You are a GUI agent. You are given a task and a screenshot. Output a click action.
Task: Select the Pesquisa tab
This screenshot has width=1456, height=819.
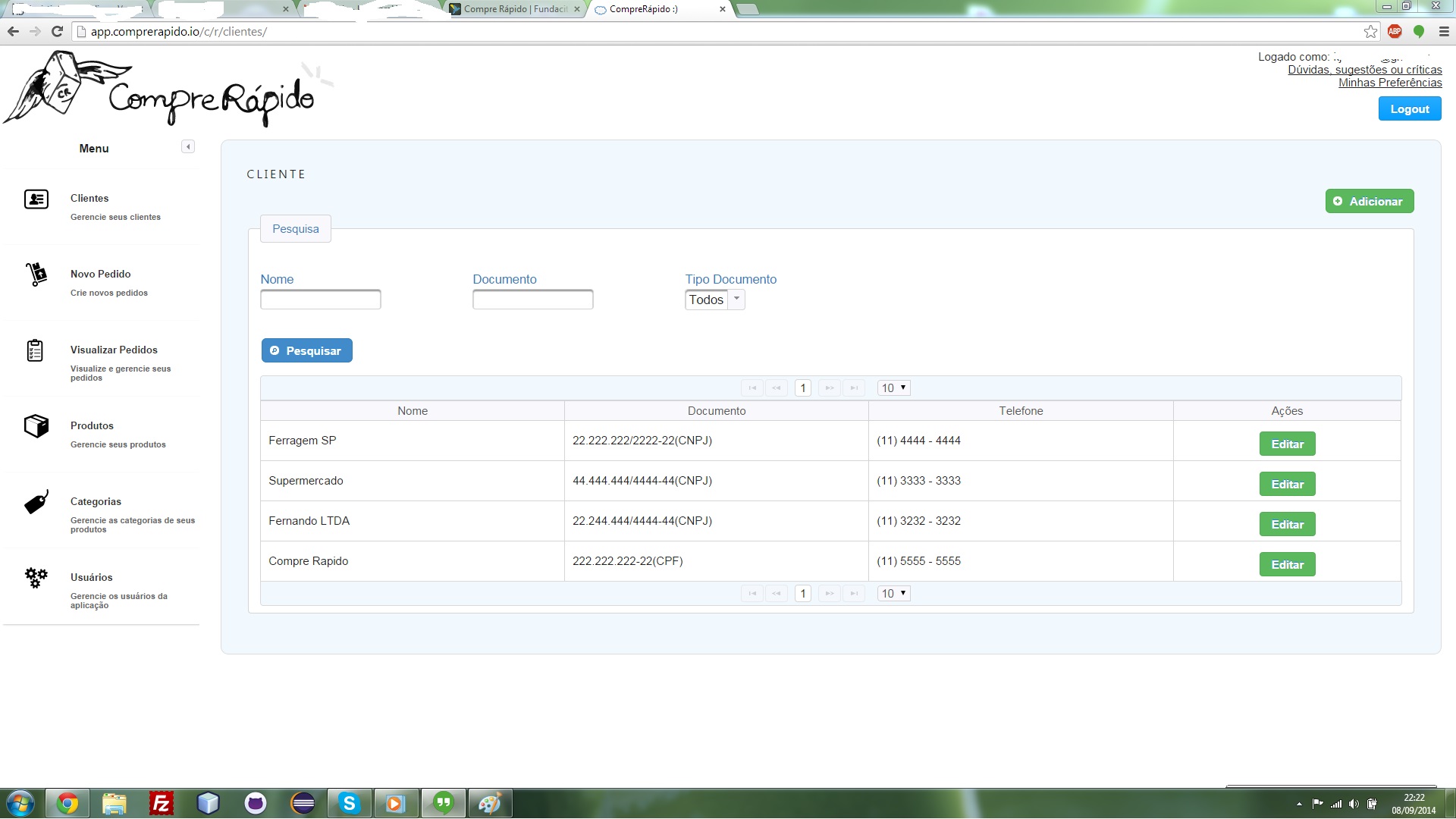pyautogui.click(x=295, y=228)
